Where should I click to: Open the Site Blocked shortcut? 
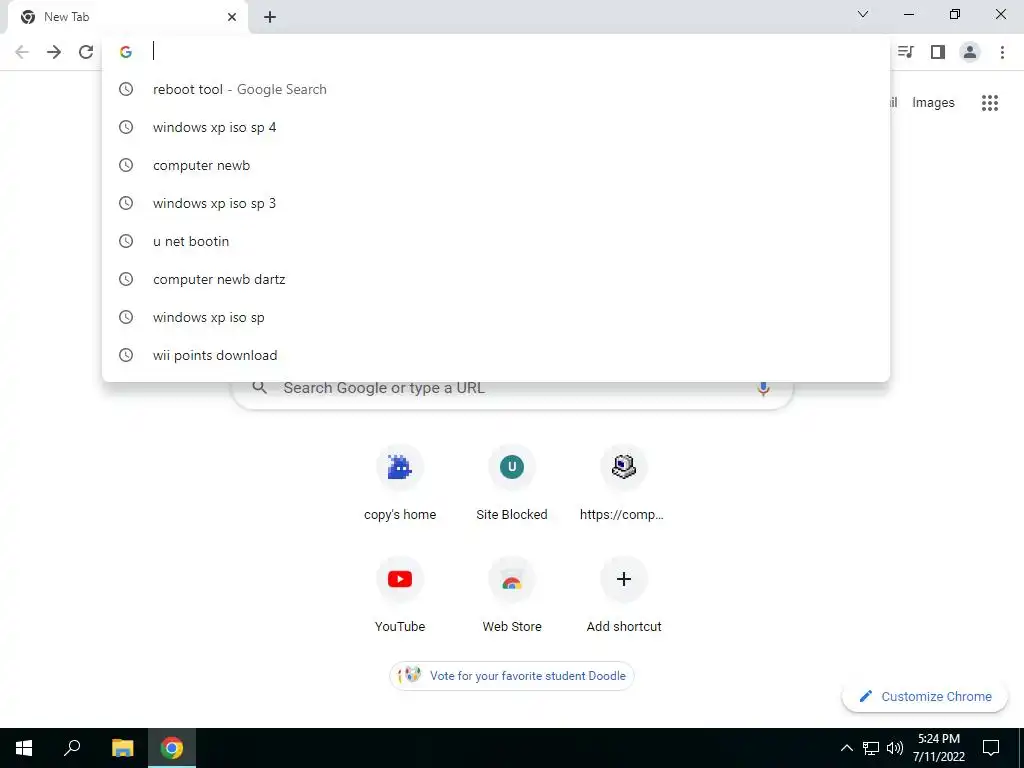(512, 484)
